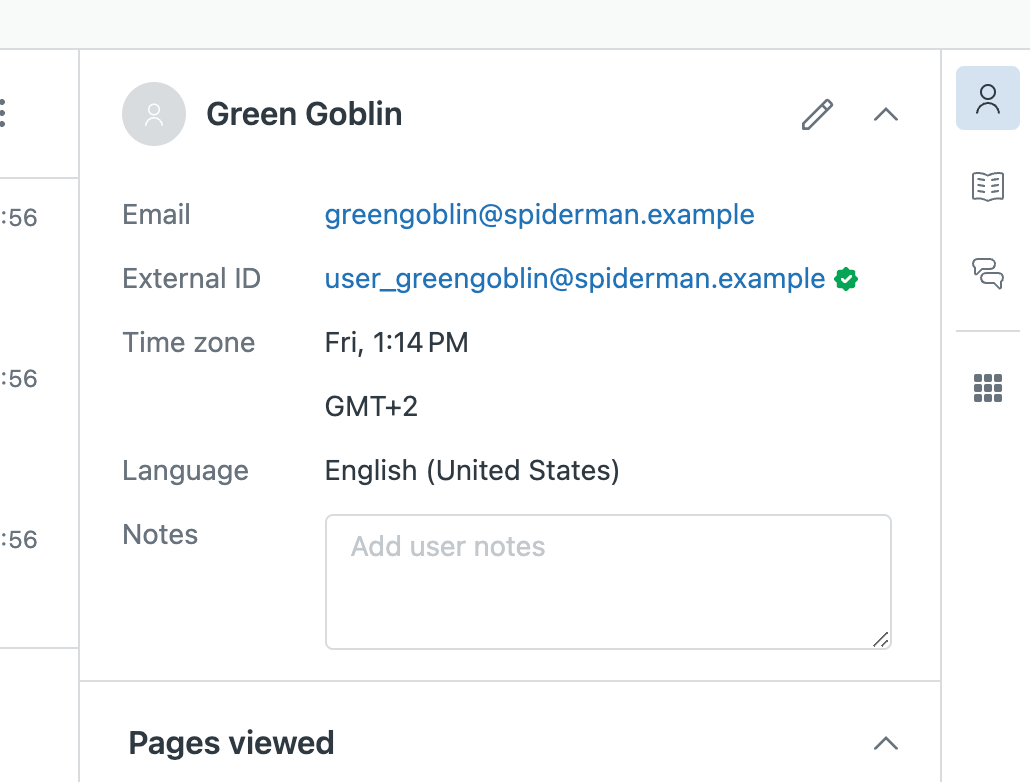The image size is (1030, 782).
Task: Open the user profile sidebar icon
Action: pos(987,99)
